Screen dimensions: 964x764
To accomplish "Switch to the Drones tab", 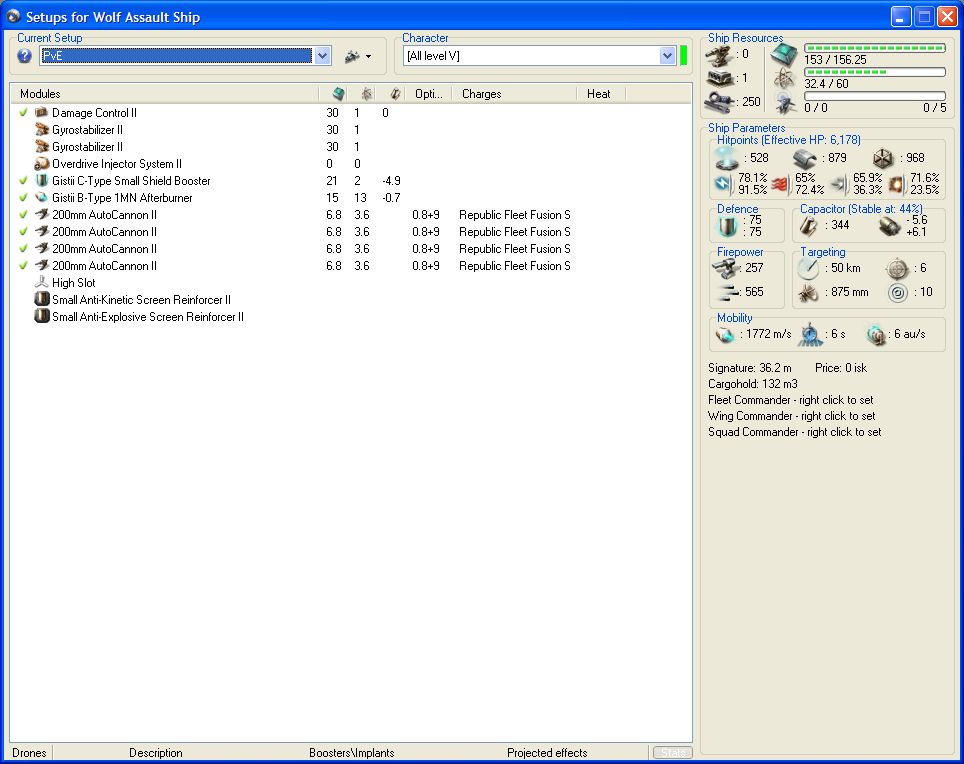I will (x=30, y=753).
